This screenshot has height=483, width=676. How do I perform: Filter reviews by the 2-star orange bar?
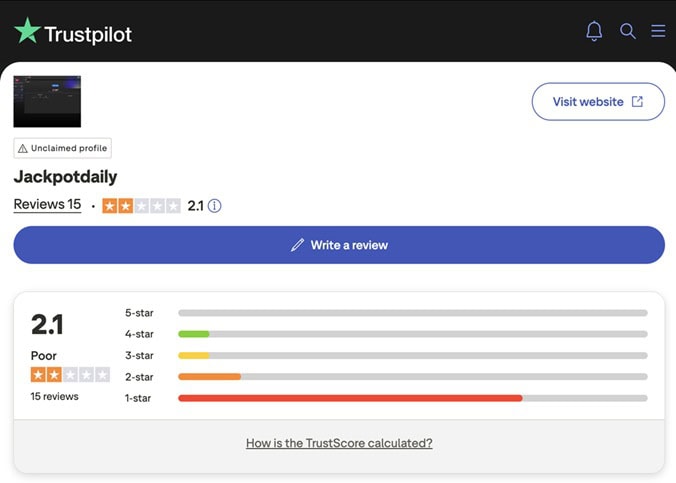413,376
